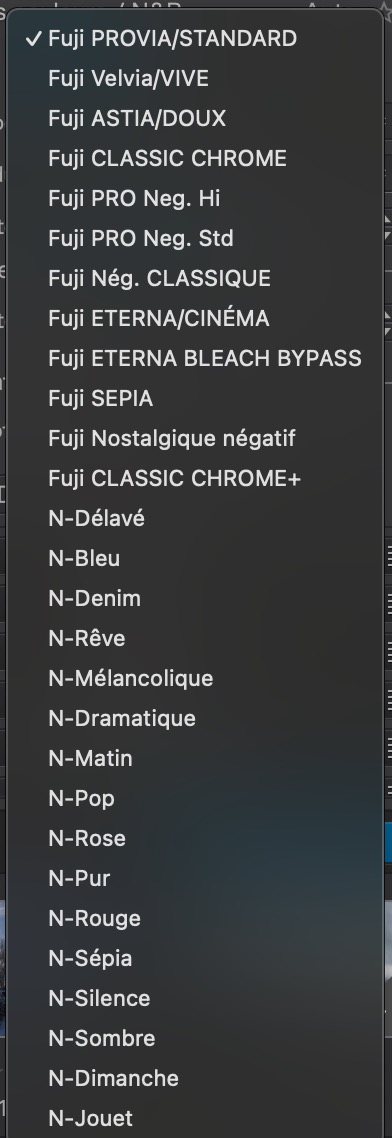Pick Fuji Nég. CLASSIQUE profile
The height and width of the screenshot is (1138, 392).
click(x=195, y=278)
